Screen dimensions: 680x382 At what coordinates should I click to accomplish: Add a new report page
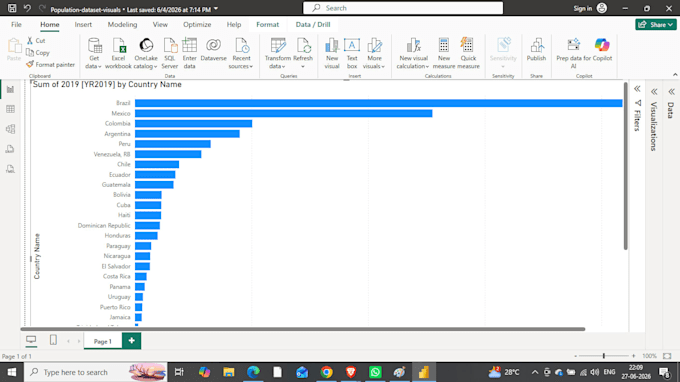click(131, 341)
